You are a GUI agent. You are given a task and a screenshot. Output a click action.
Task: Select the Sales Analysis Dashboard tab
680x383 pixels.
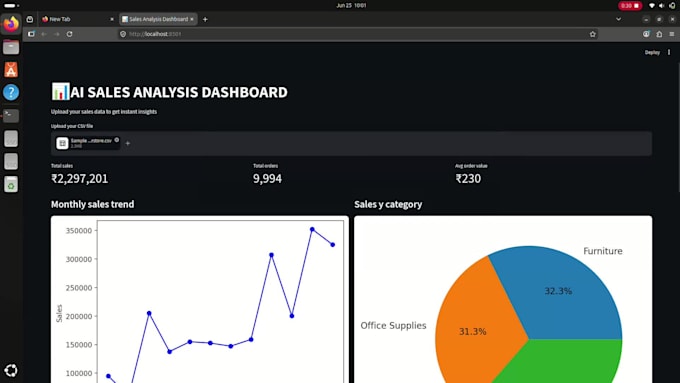(x=158, y=19)
